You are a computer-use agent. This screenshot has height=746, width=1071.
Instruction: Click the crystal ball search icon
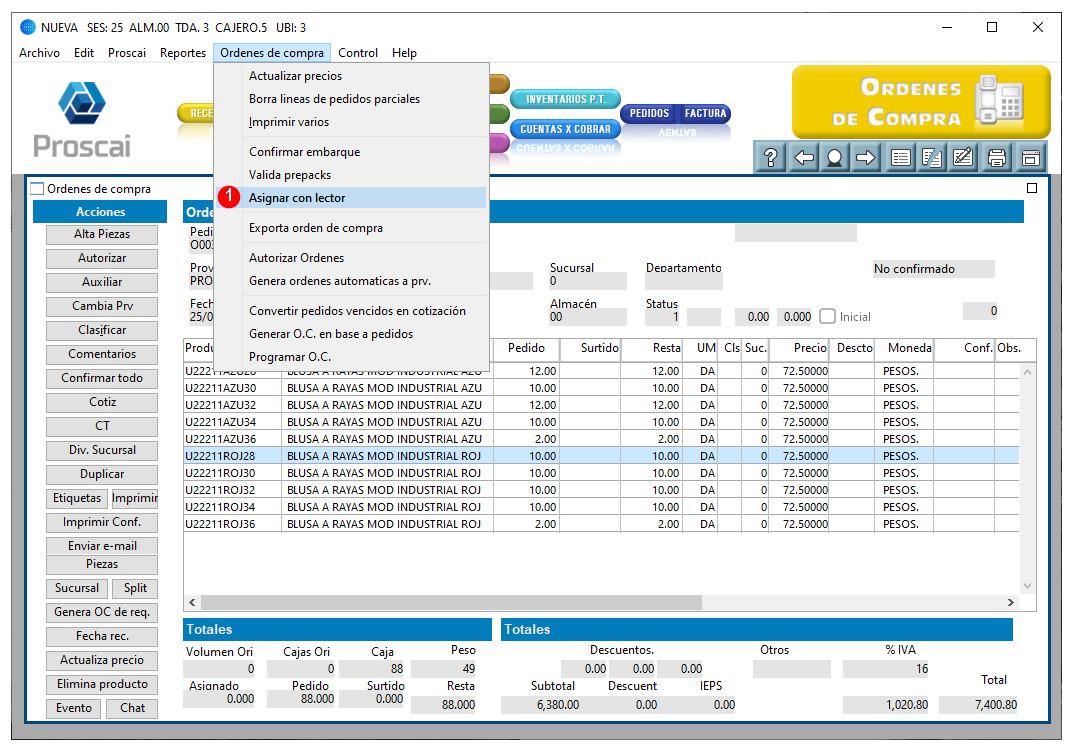coord(834,158)
